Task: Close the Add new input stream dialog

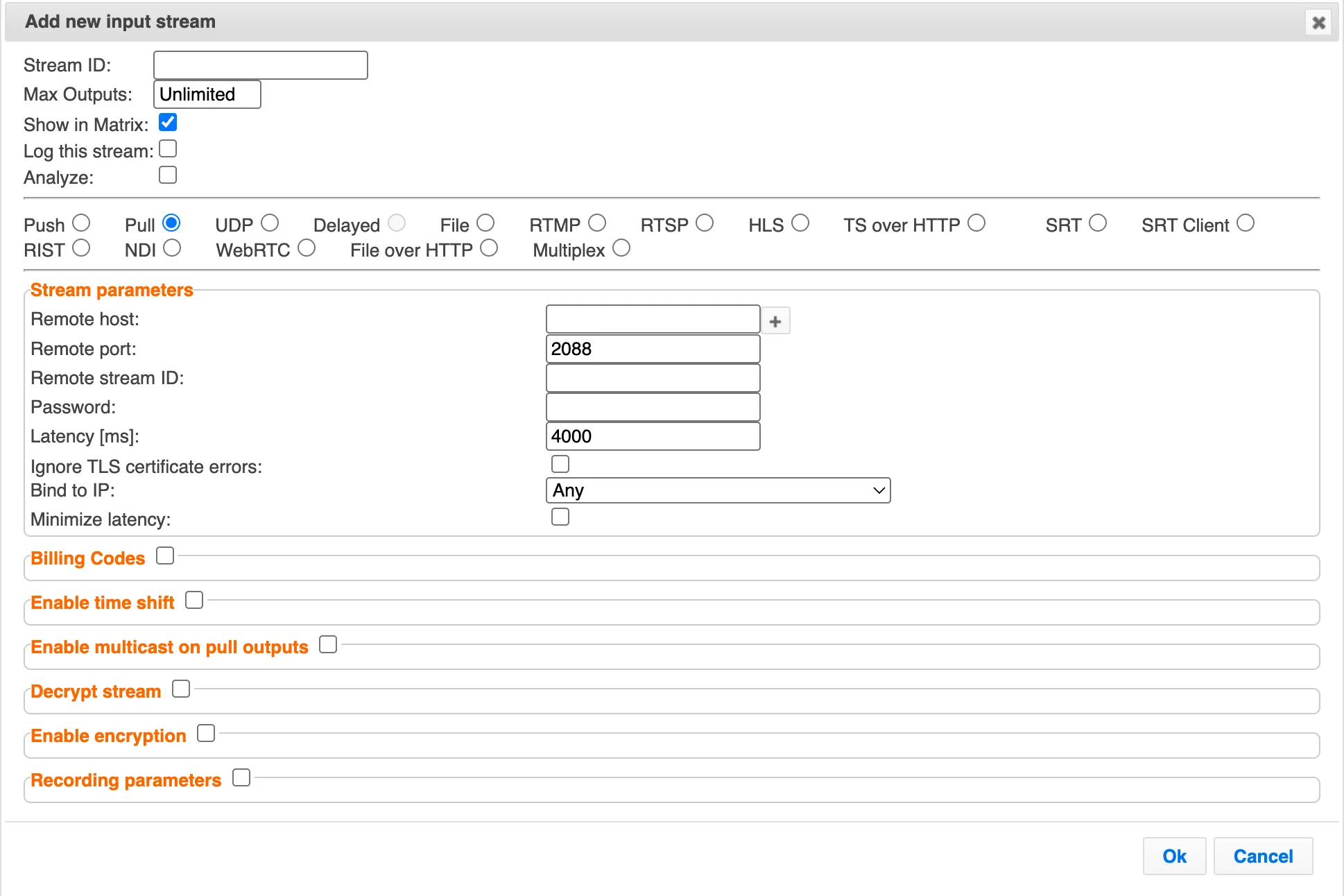Action: click(1318, 22)
